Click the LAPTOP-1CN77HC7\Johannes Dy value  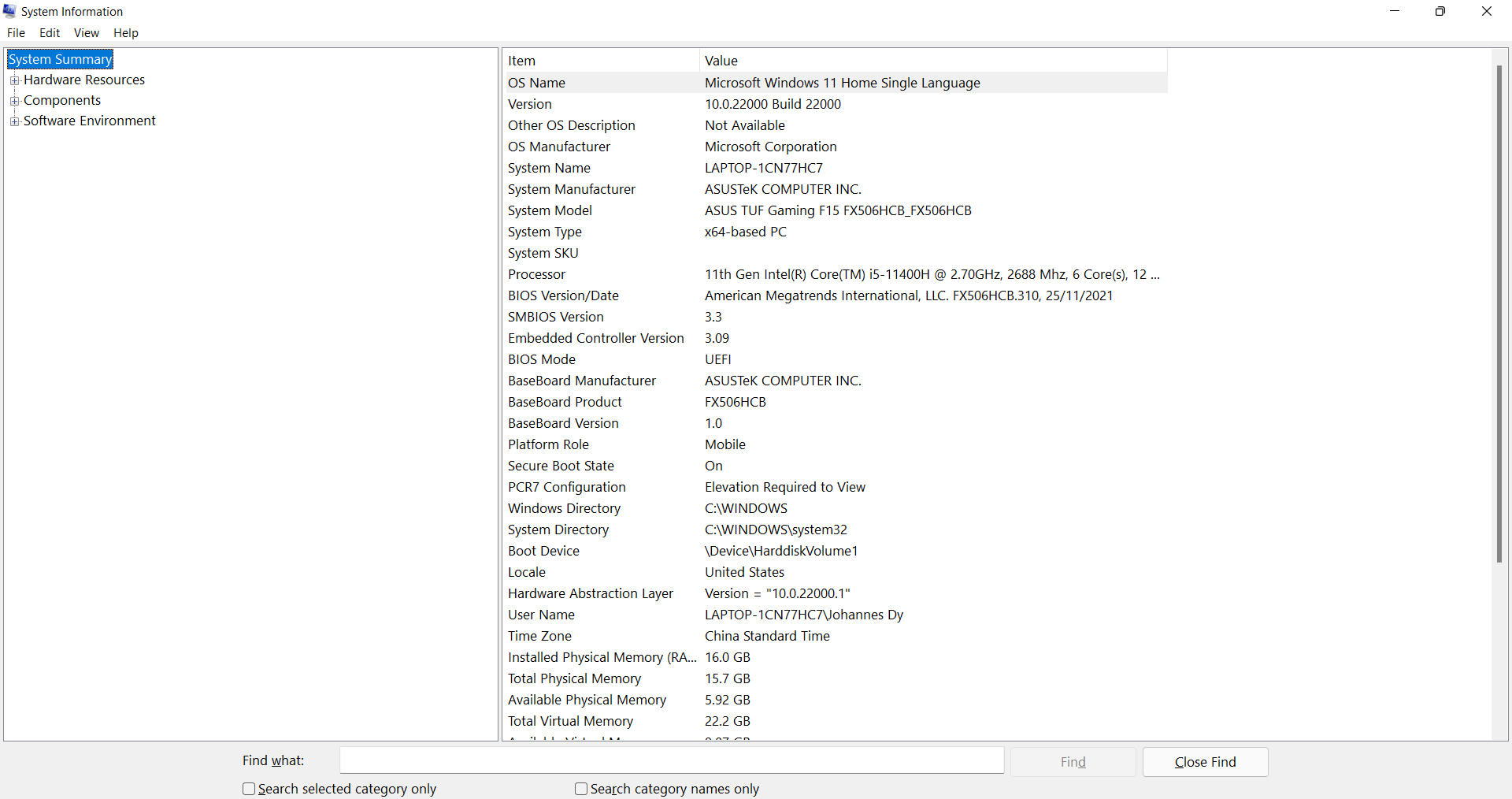point(804,615)
